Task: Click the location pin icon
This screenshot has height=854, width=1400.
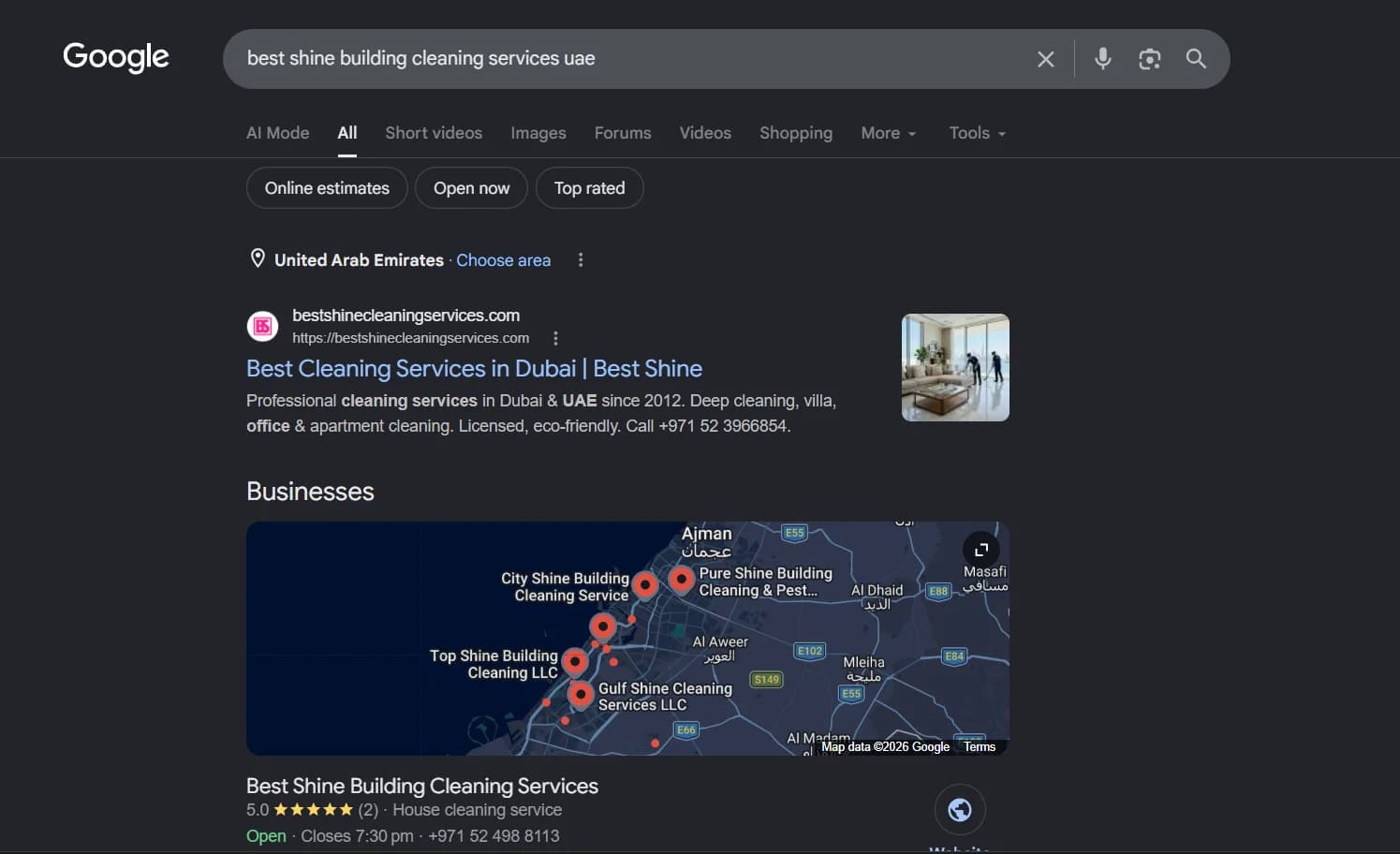Action: click(x=258, y=258)
